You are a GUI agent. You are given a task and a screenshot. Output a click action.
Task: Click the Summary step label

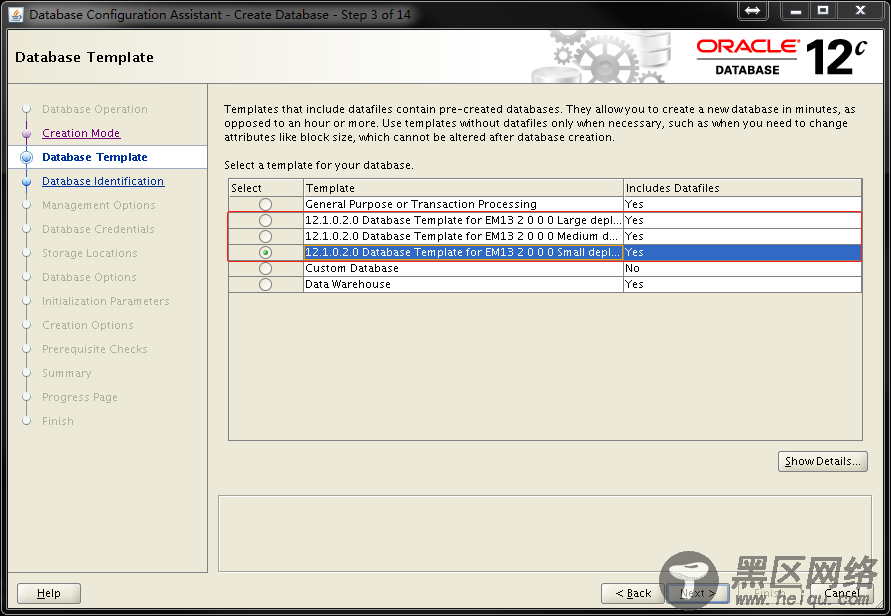[66, 373]
